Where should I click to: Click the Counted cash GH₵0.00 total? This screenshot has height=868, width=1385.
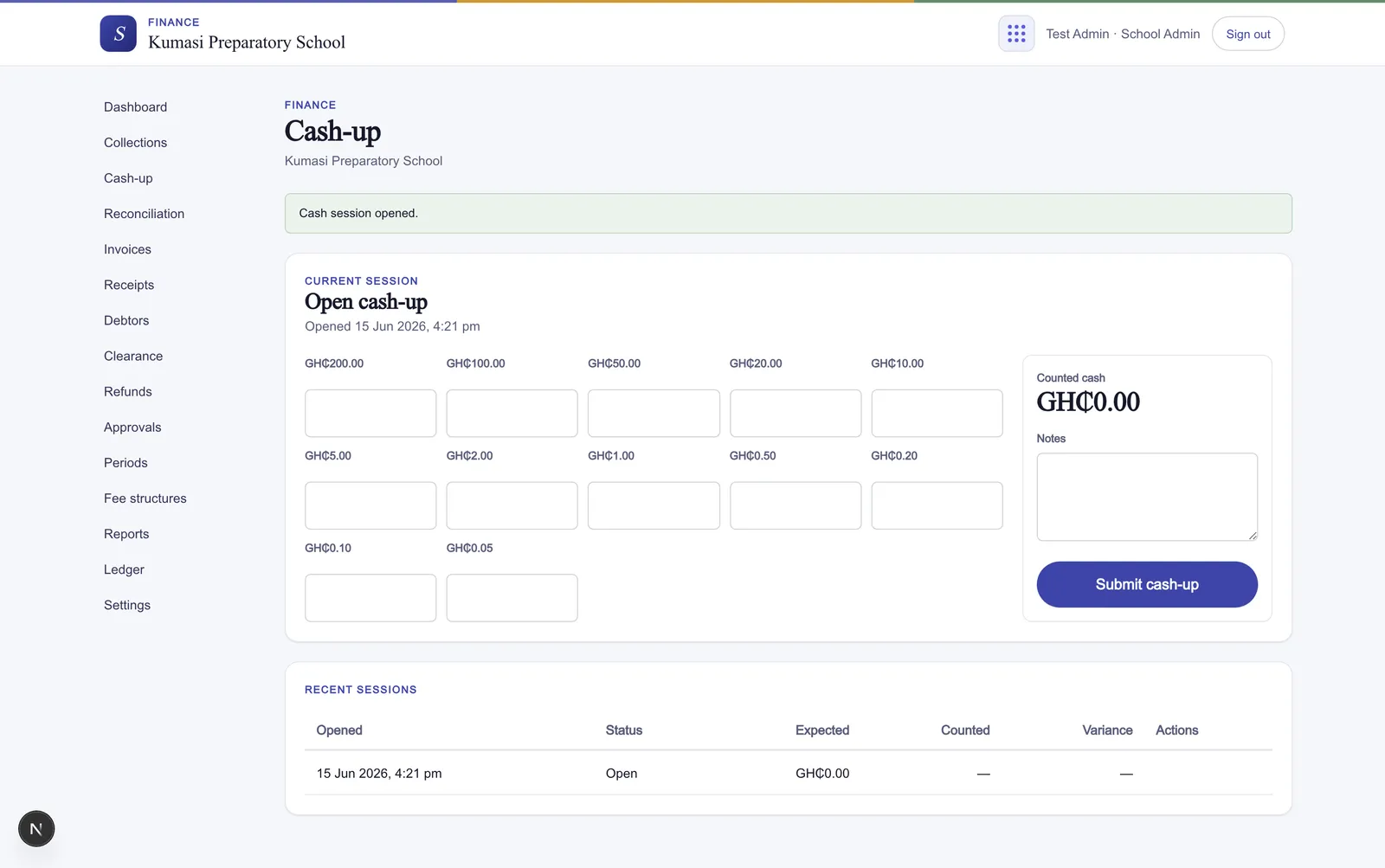tap(1088, 402)
